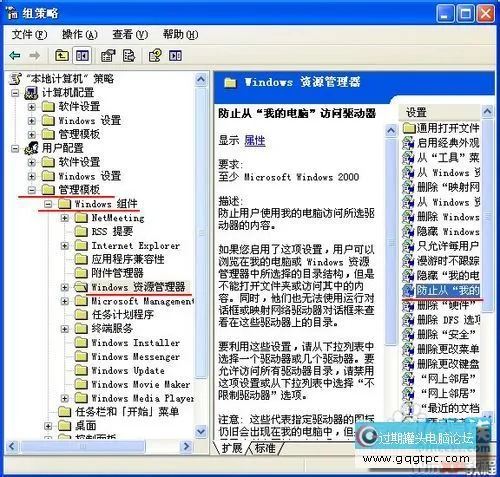Toggle the Show/Hide console tree icon

pyautogui.click(x=82, y=55)
